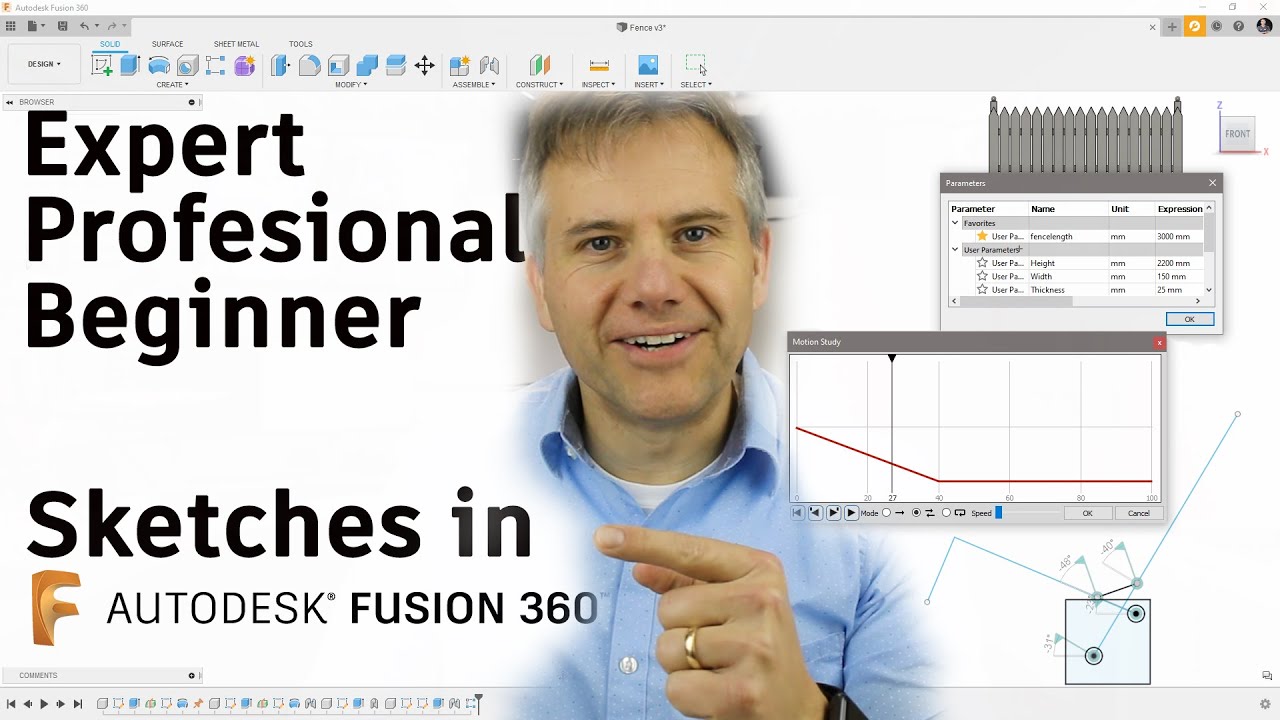
Task: Click the Undo arrow
Action: click(84, 26)
